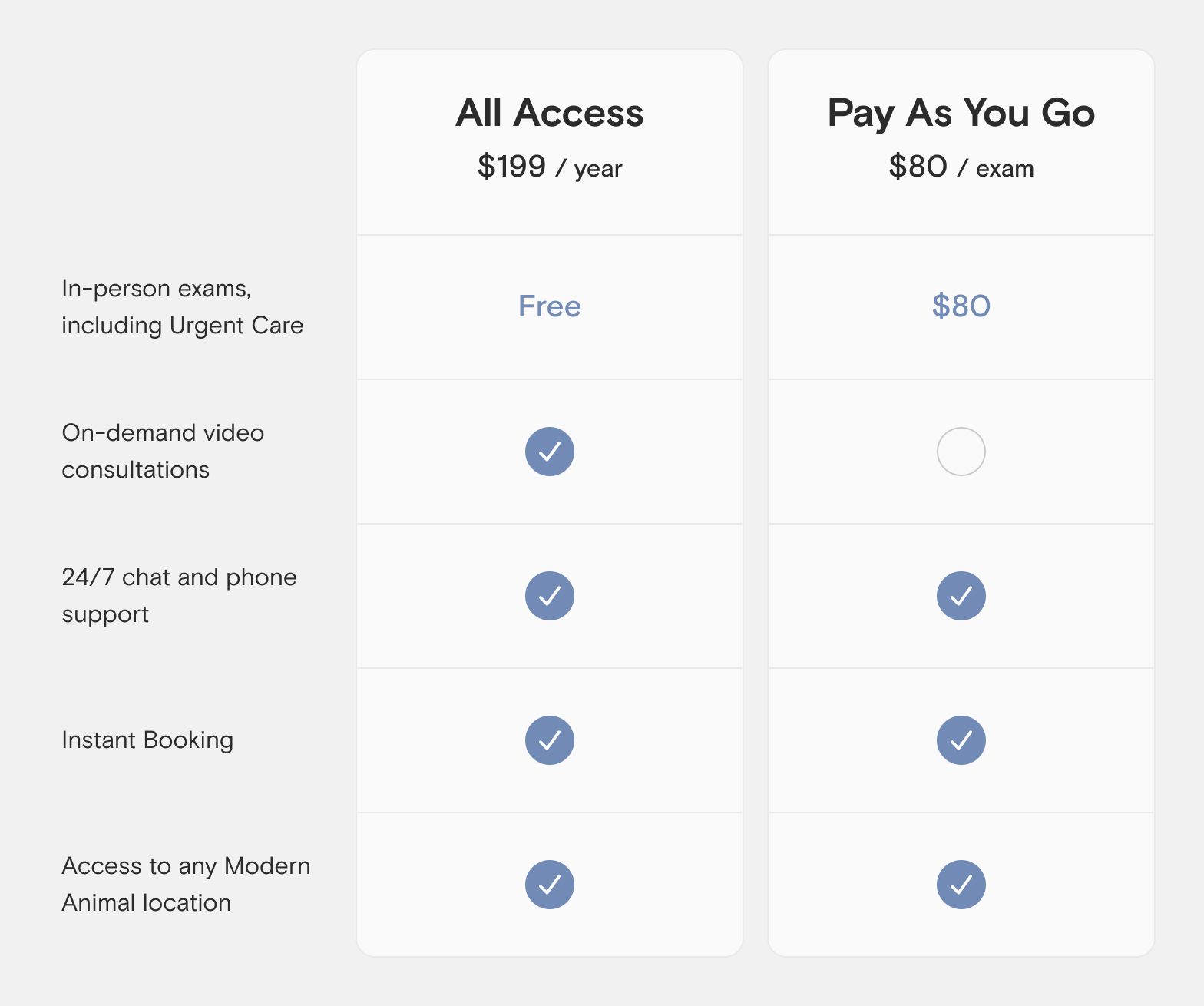Click the word year in All Access pricing
This screenshot has height=1006, width=1204.
tap(598, 169)
